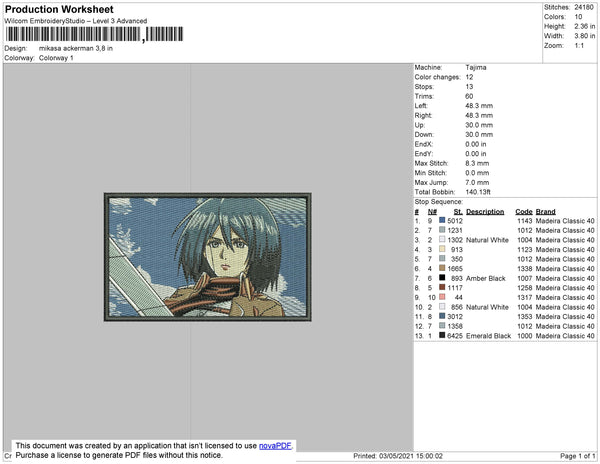The width and height of the screenshot is (600, 464).
Task: Select the white swatch in stop 10
Action: pyautogui.click(x=442, y=306)
